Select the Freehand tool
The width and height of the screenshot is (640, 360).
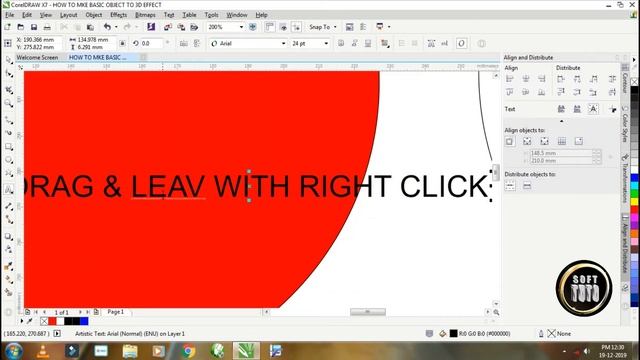pyautogui.click(x=9, y=120)
